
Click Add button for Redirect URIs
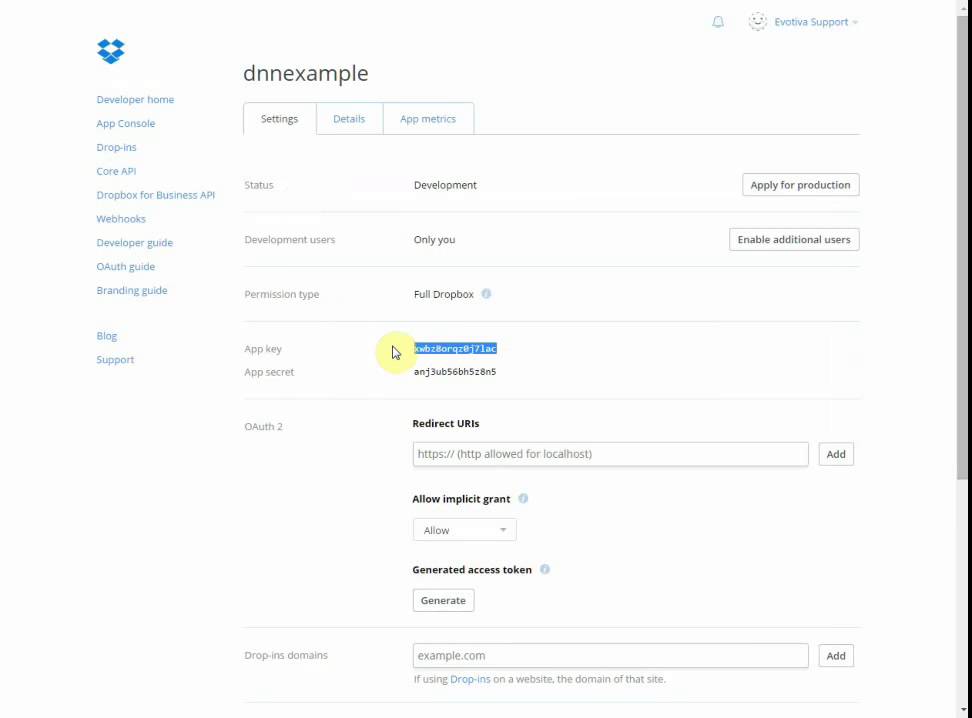point(836,454)
